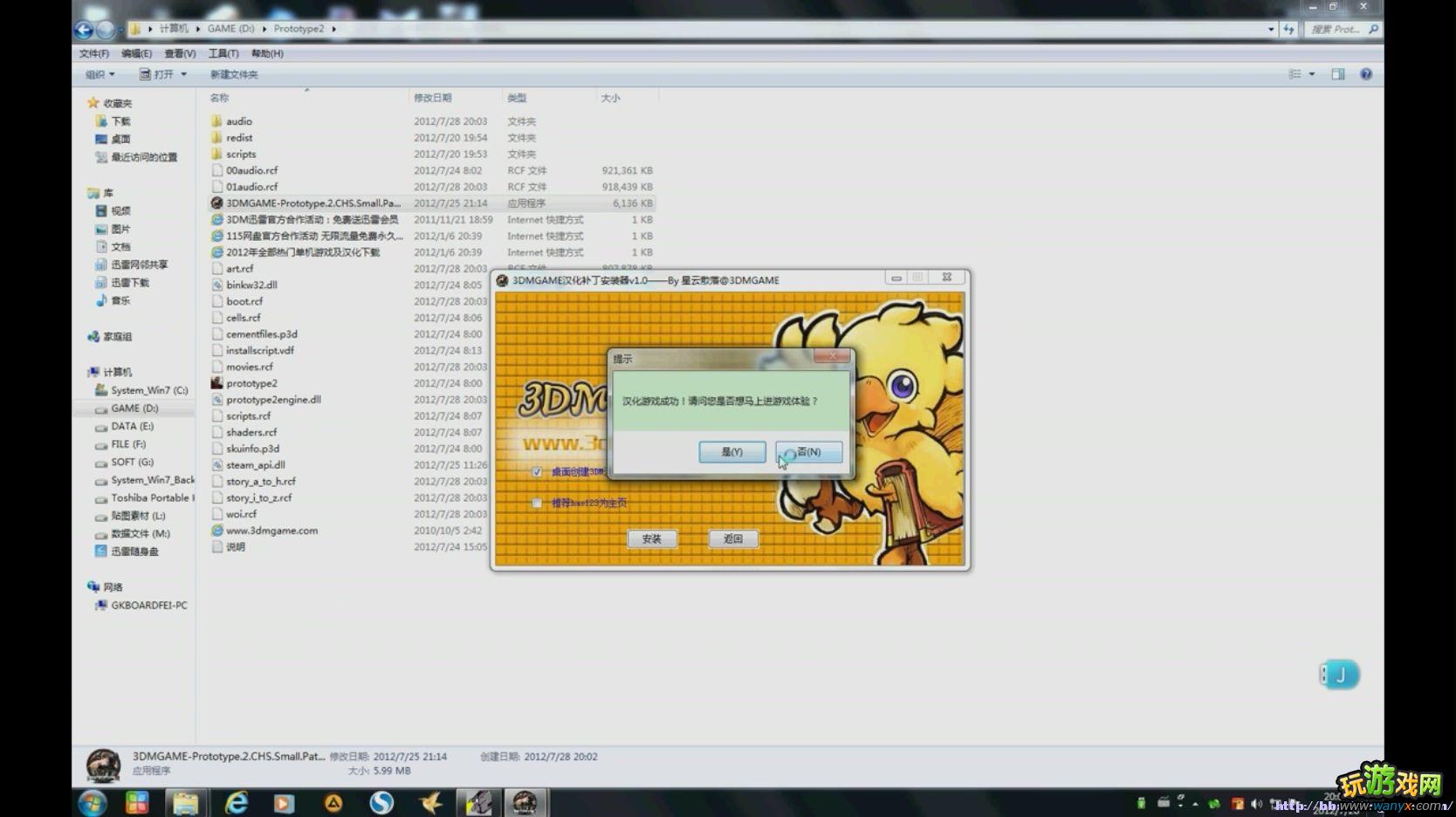Open Internet Explorer from the taskbar

[237, 803]
